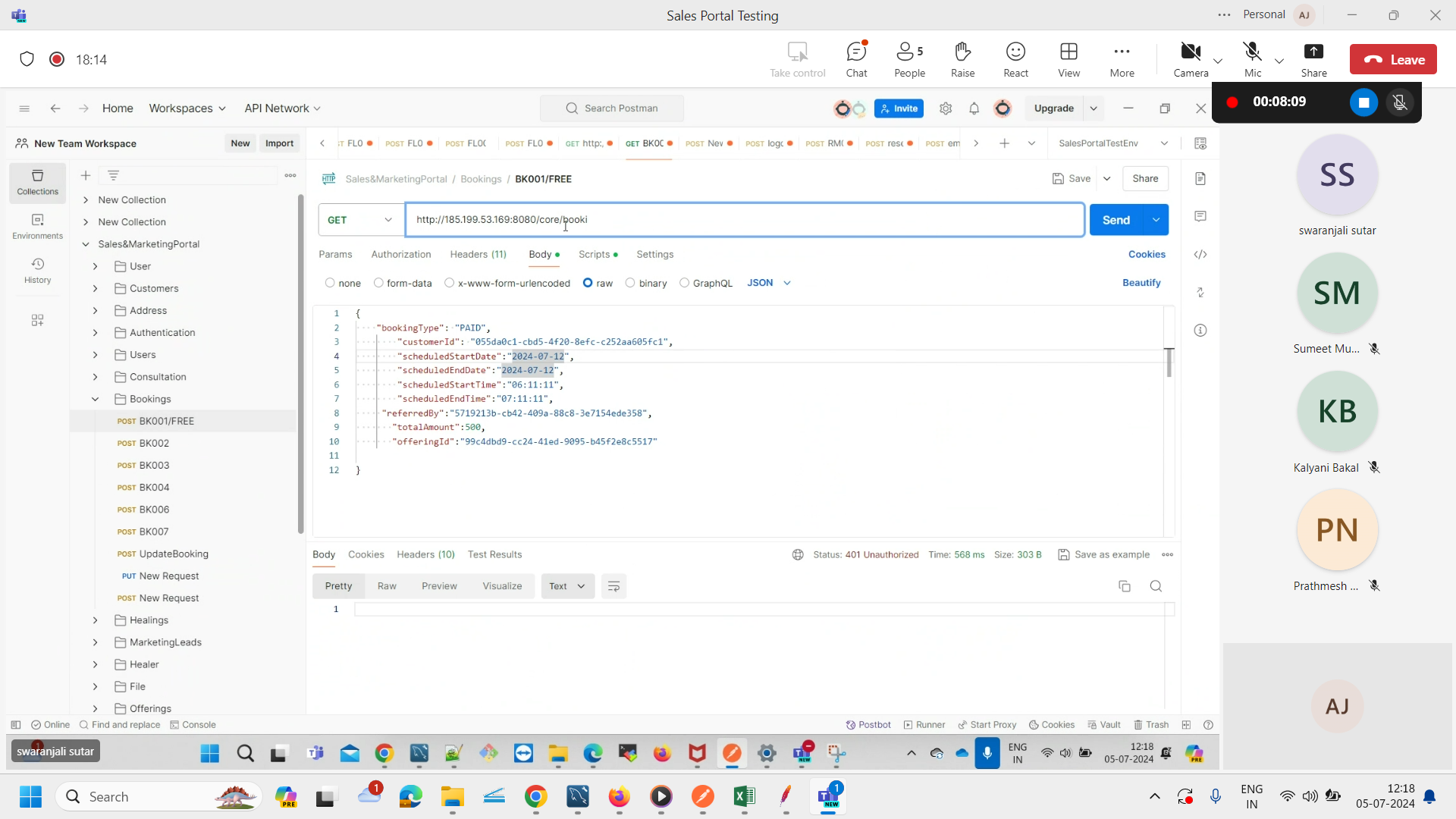Stop the screen recording with the blue stop button
Image resolution: width=1456 pixels, height=819 pixels.
tap(1363, 102)
